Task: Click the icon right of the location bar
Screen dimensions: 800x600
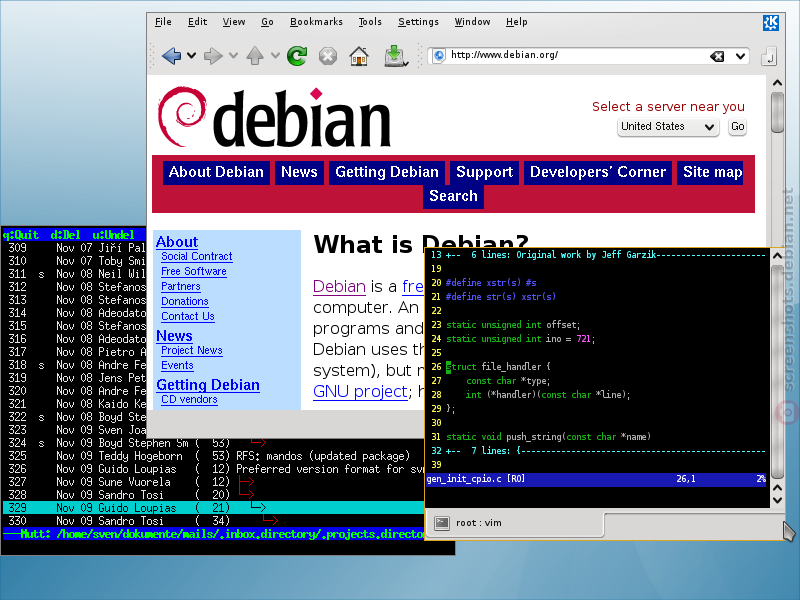Action: (x=768, y=56)
